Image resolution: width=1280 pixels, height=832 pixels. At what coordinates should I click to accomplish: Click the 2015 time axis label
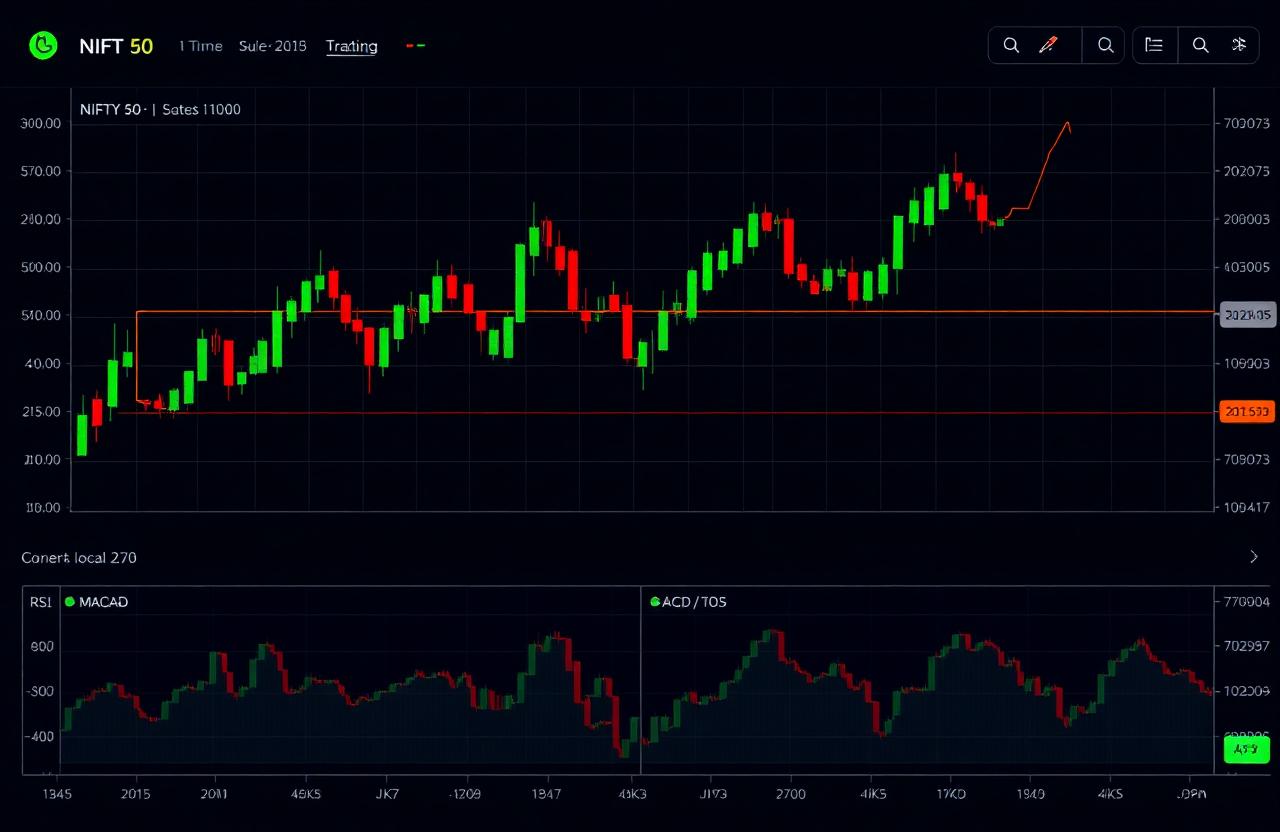[135, 794]
